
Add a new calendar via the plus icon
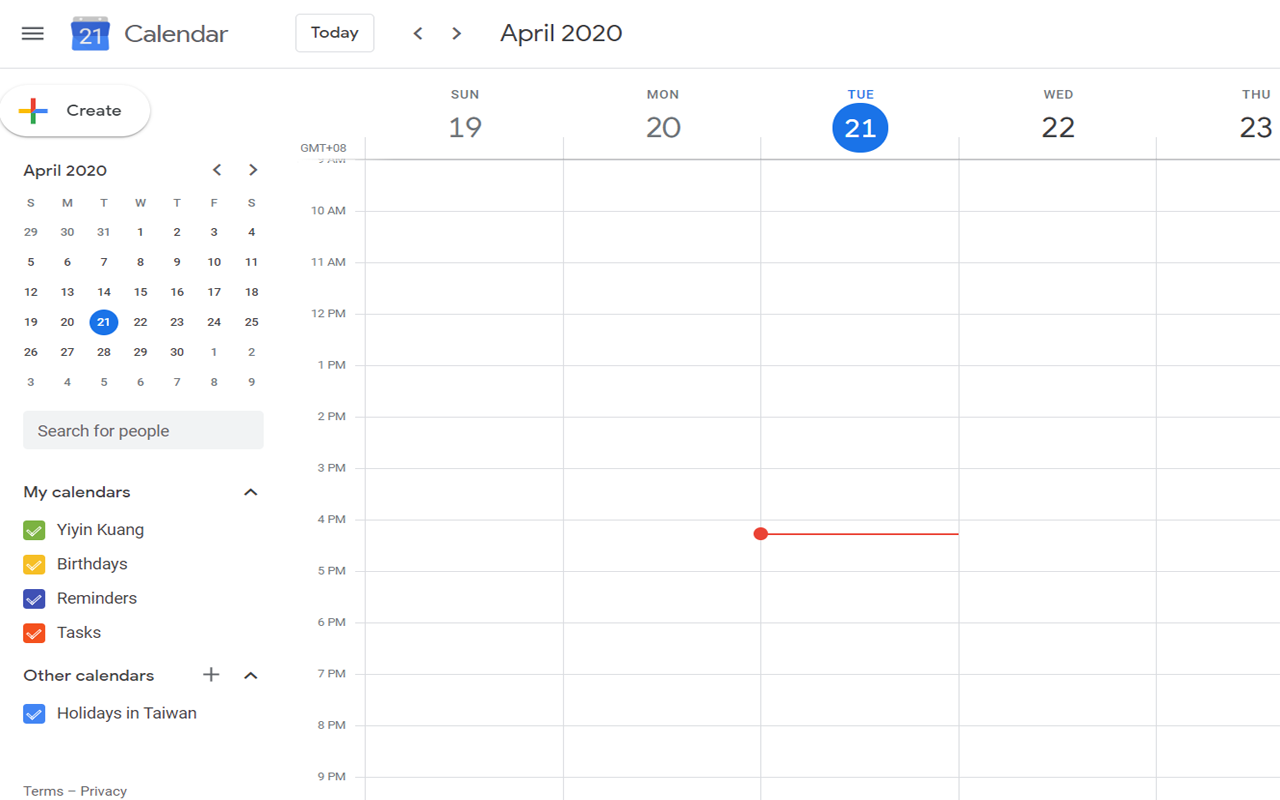click(x=211, y=675)
